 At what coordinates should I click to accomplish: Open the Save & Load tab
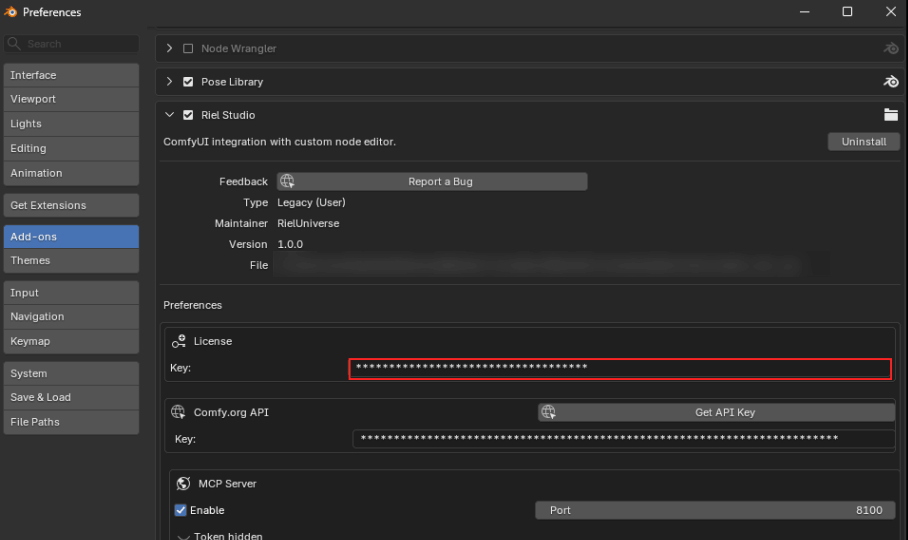(71, 398)
